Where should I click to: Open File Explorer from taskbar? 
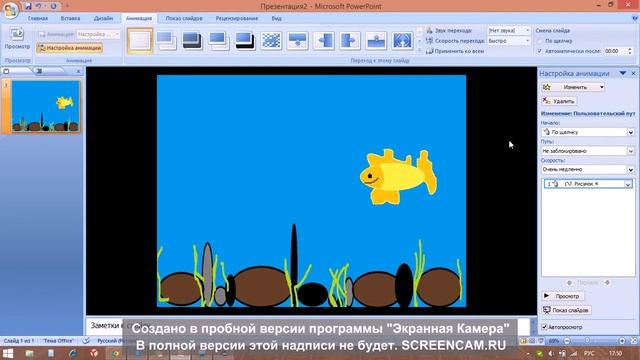pos(29,353)
